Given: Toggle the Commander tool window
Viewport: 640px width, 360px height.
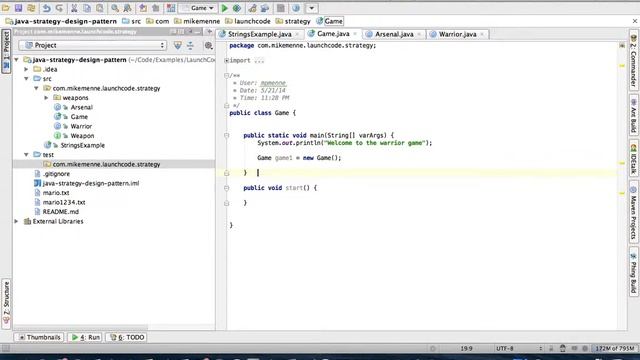Looking at the screenshot, I should click(633, 61).
